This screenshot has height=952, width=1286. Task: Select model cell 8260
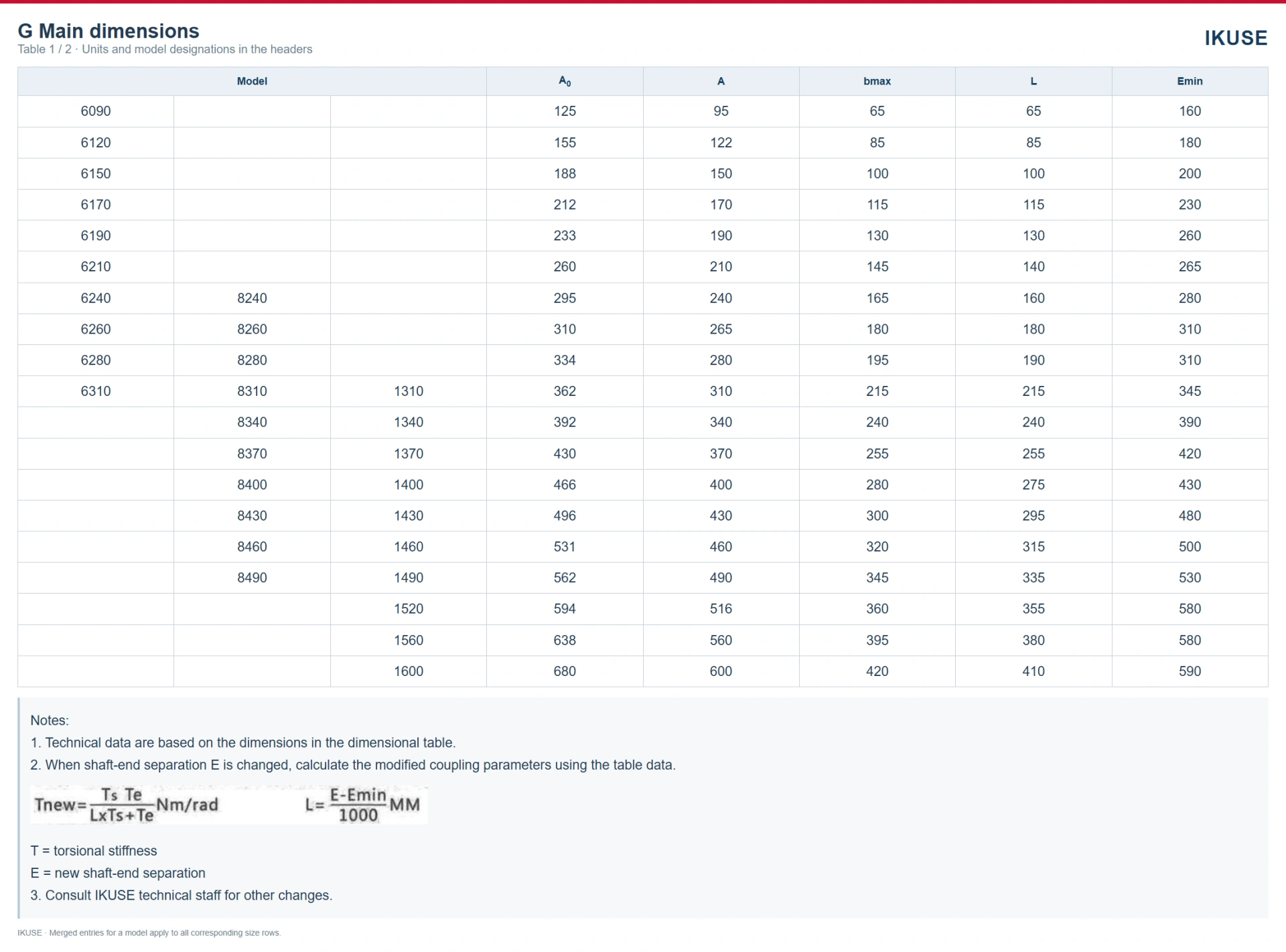[x=252, y=329]
